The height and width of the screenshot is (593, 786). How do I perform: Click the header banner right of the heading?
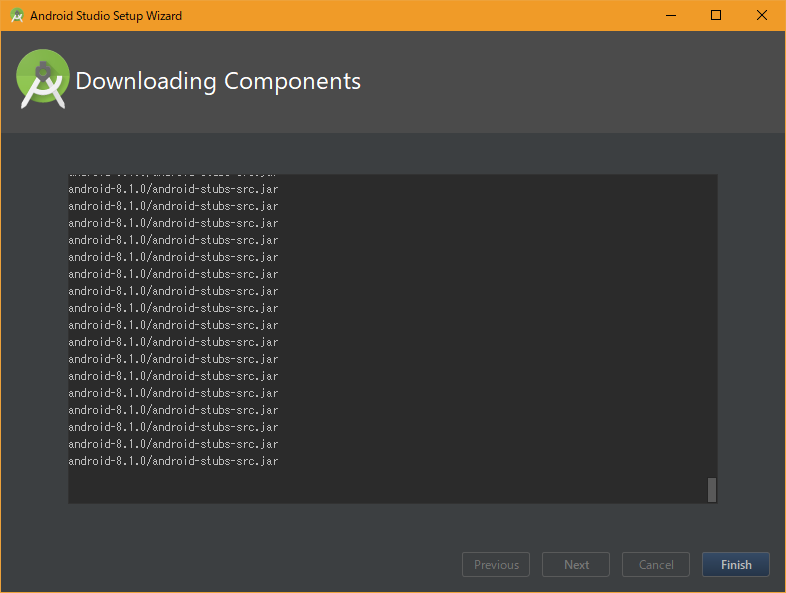(x=570, y=82)
